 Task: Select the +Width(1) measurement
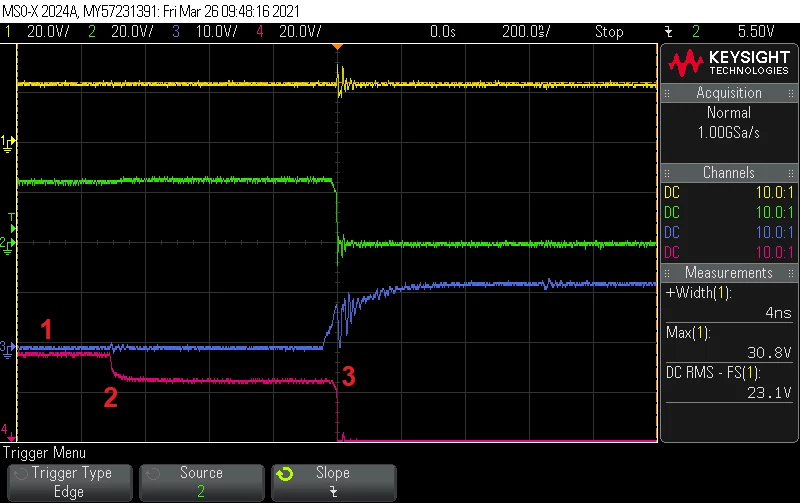[698, 293]
